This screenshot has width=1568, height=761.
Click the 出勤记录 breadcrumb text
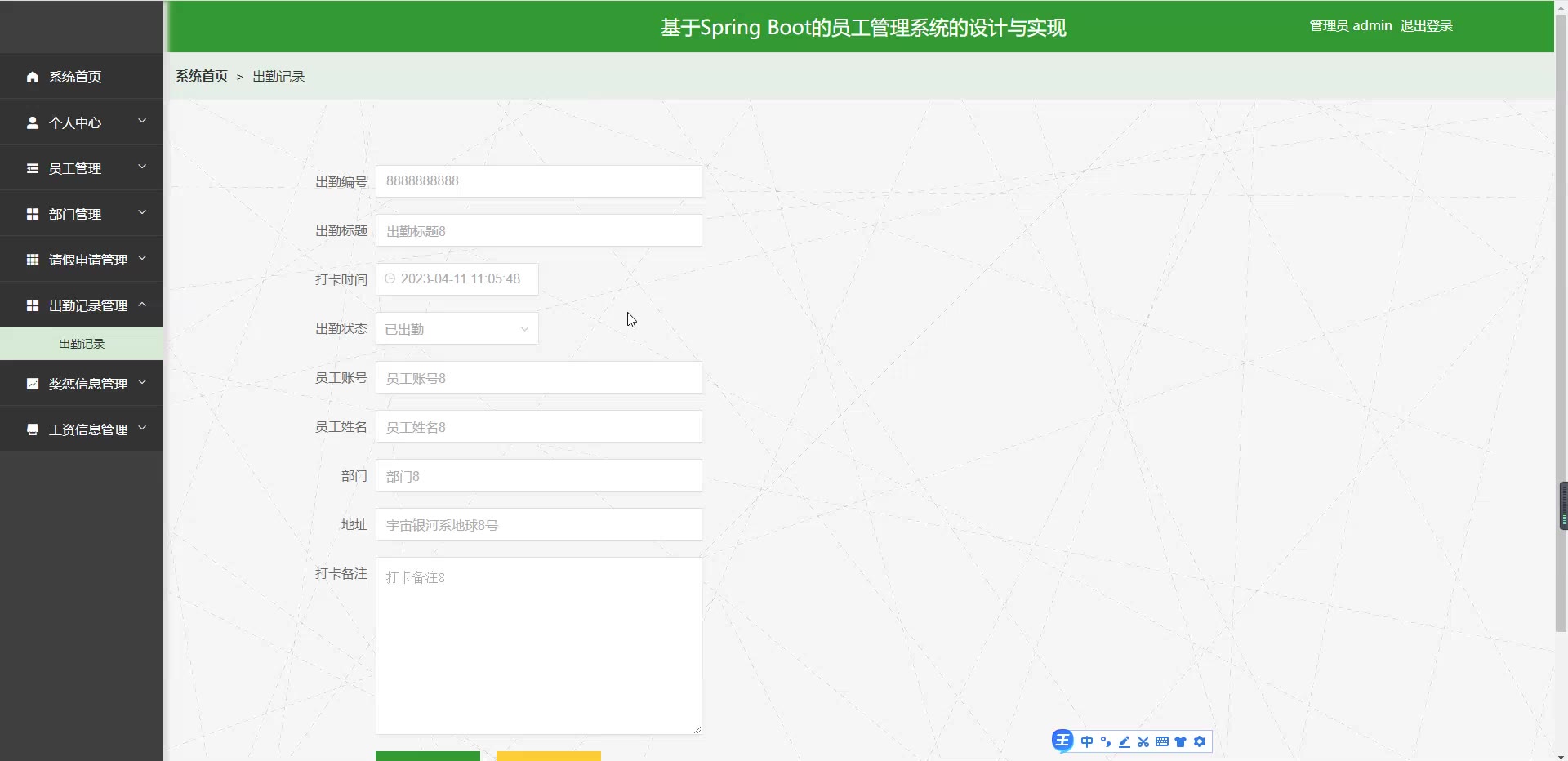click(278, 76)
